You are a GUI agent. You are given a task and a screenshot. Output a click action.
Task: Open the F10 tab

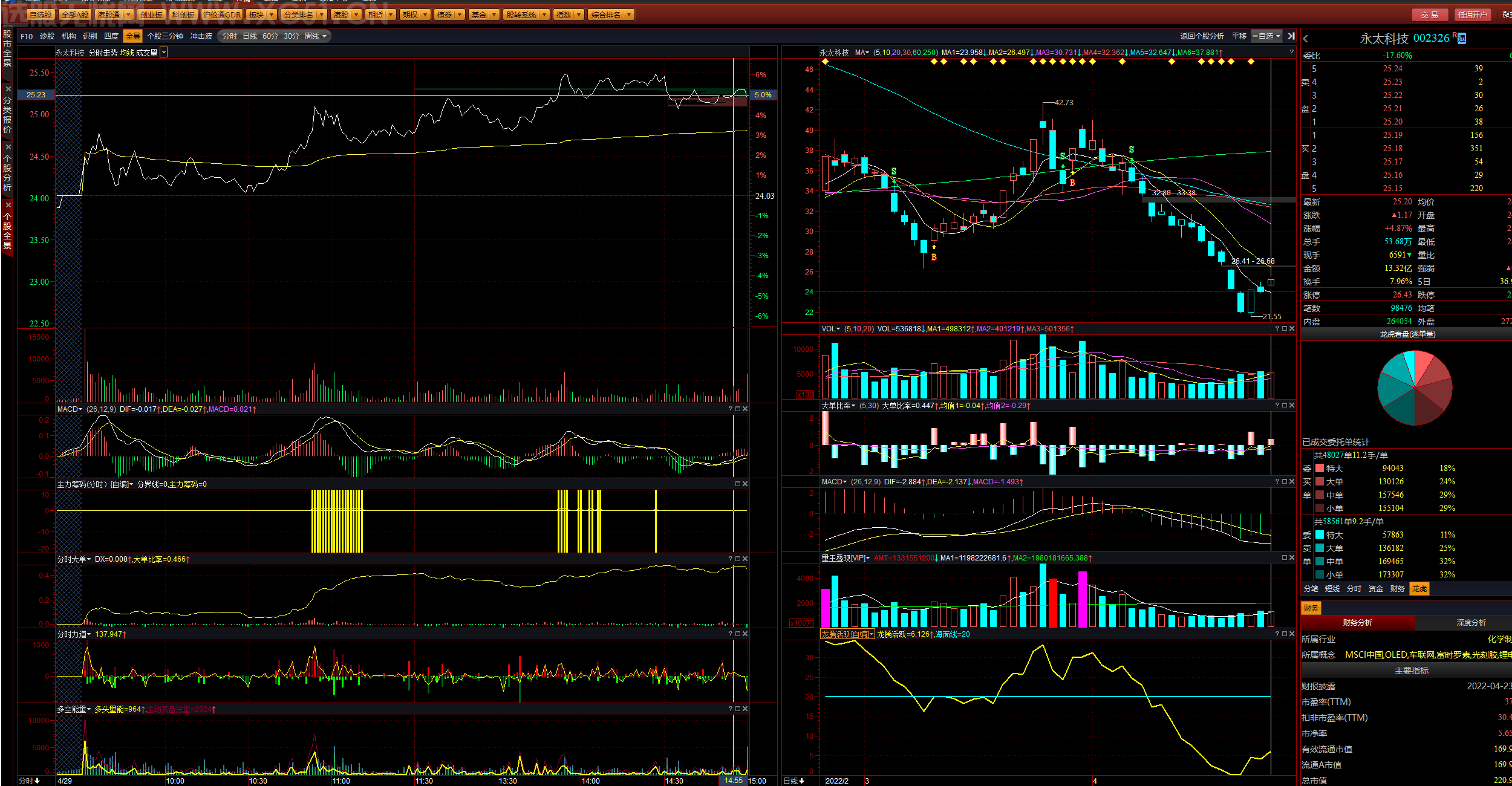coord(27,36)
